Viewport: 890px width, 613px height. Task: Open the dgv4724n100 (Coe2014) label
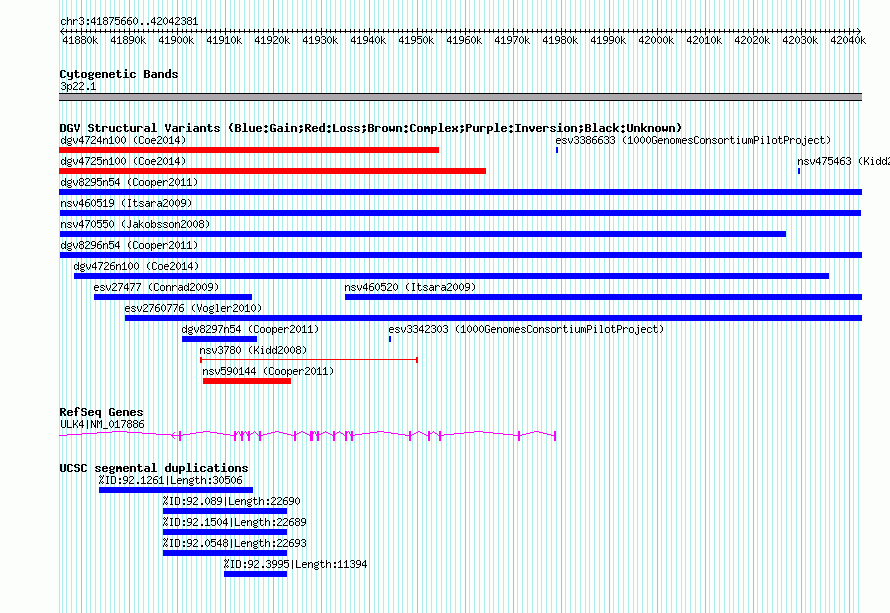pos(123,140)
